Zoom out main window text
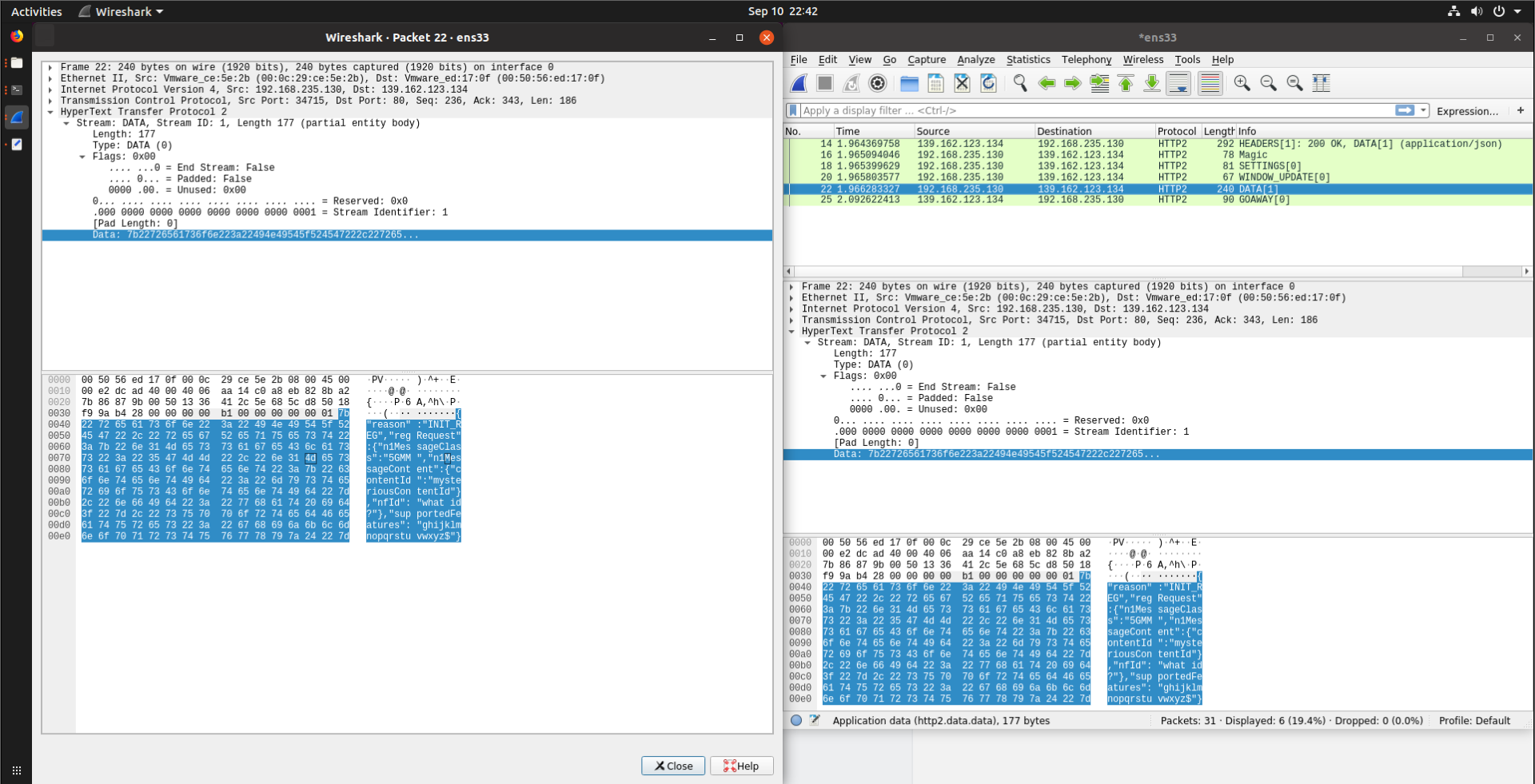Image resolution: width=1535 pixels, height=784 pixels. point(1268,83)
